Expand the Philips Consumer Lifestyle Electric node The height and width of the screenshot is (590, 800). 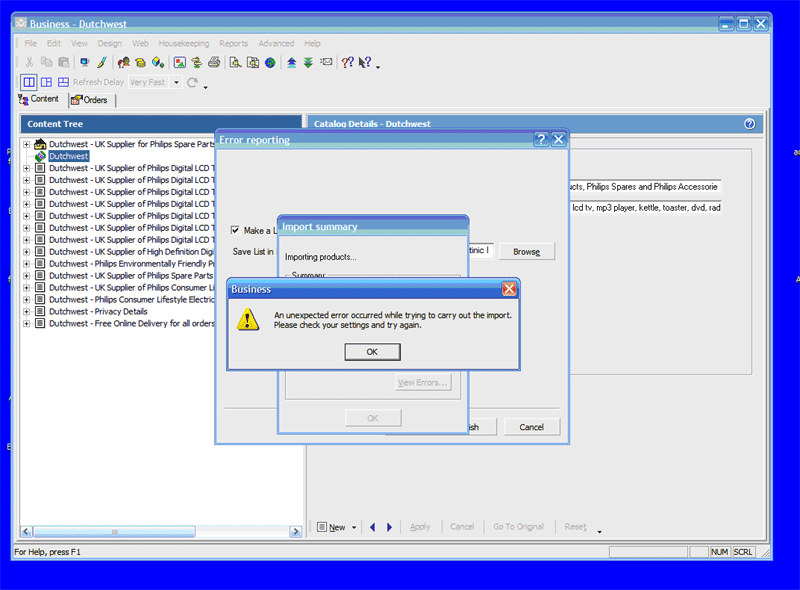pyautogui.click(x=26, y=300)
